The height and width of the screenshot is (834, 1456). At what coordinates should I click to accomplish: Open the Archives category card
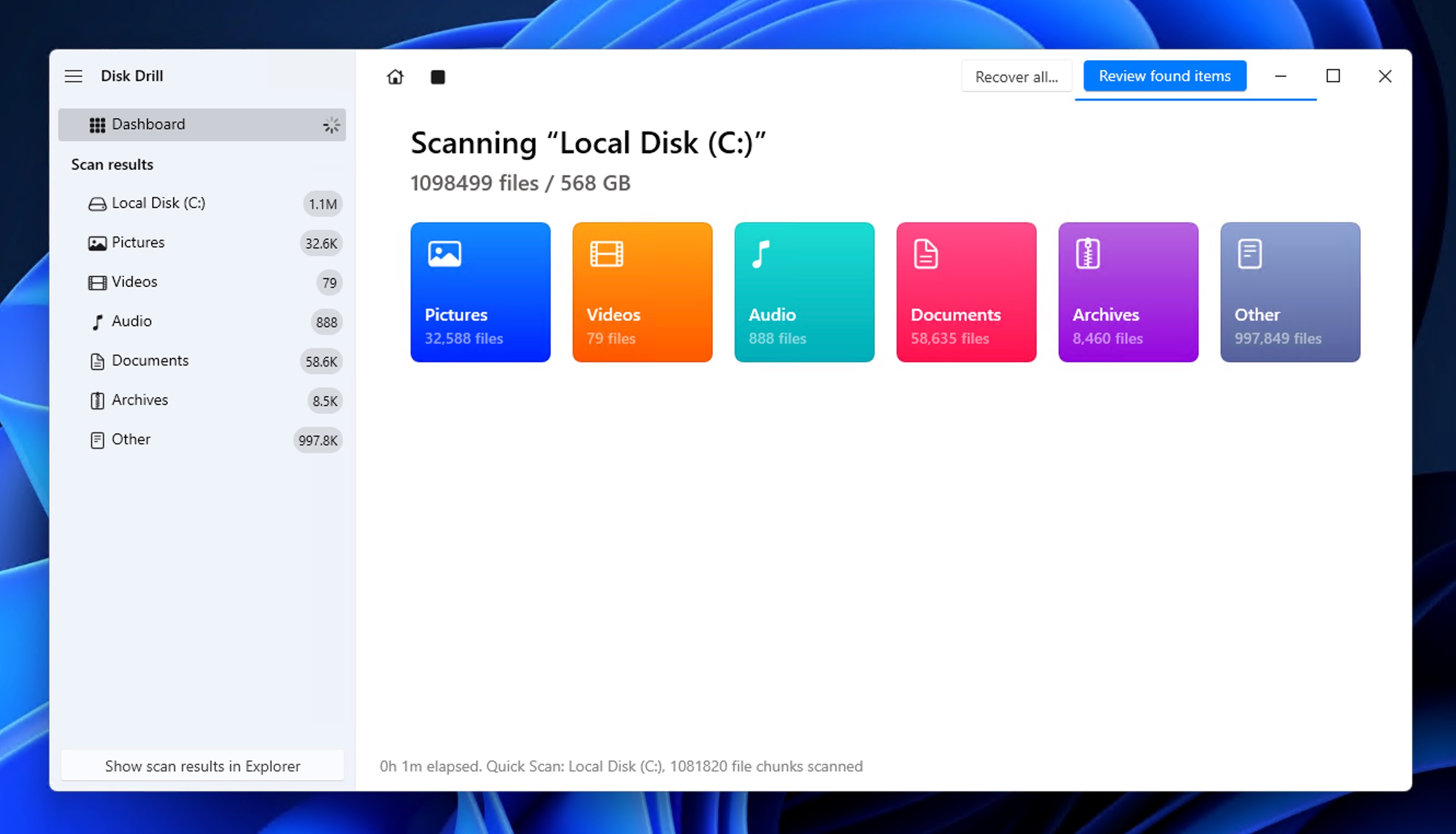tap(1128, 292)
